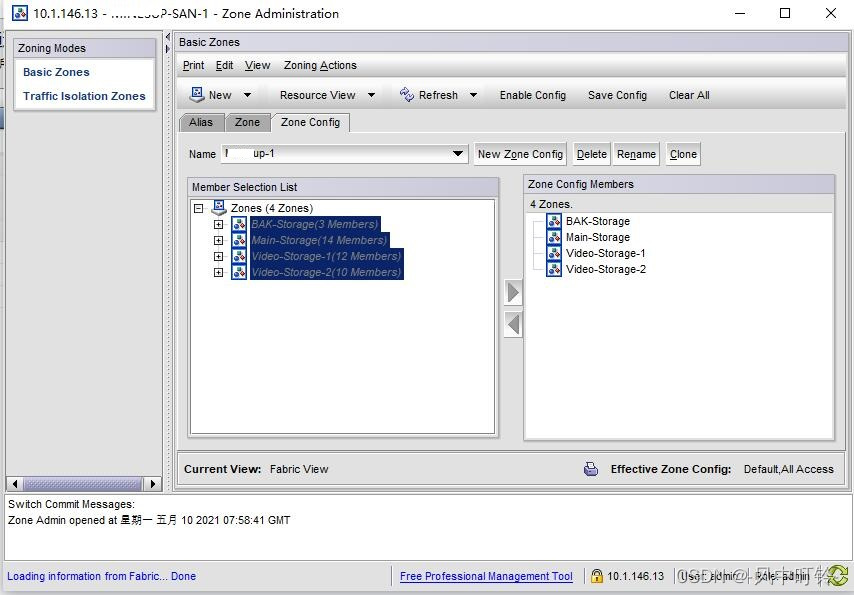
Task: Click Clear All in toolbar
Action: pyautogui.click(x=689, y=95)
